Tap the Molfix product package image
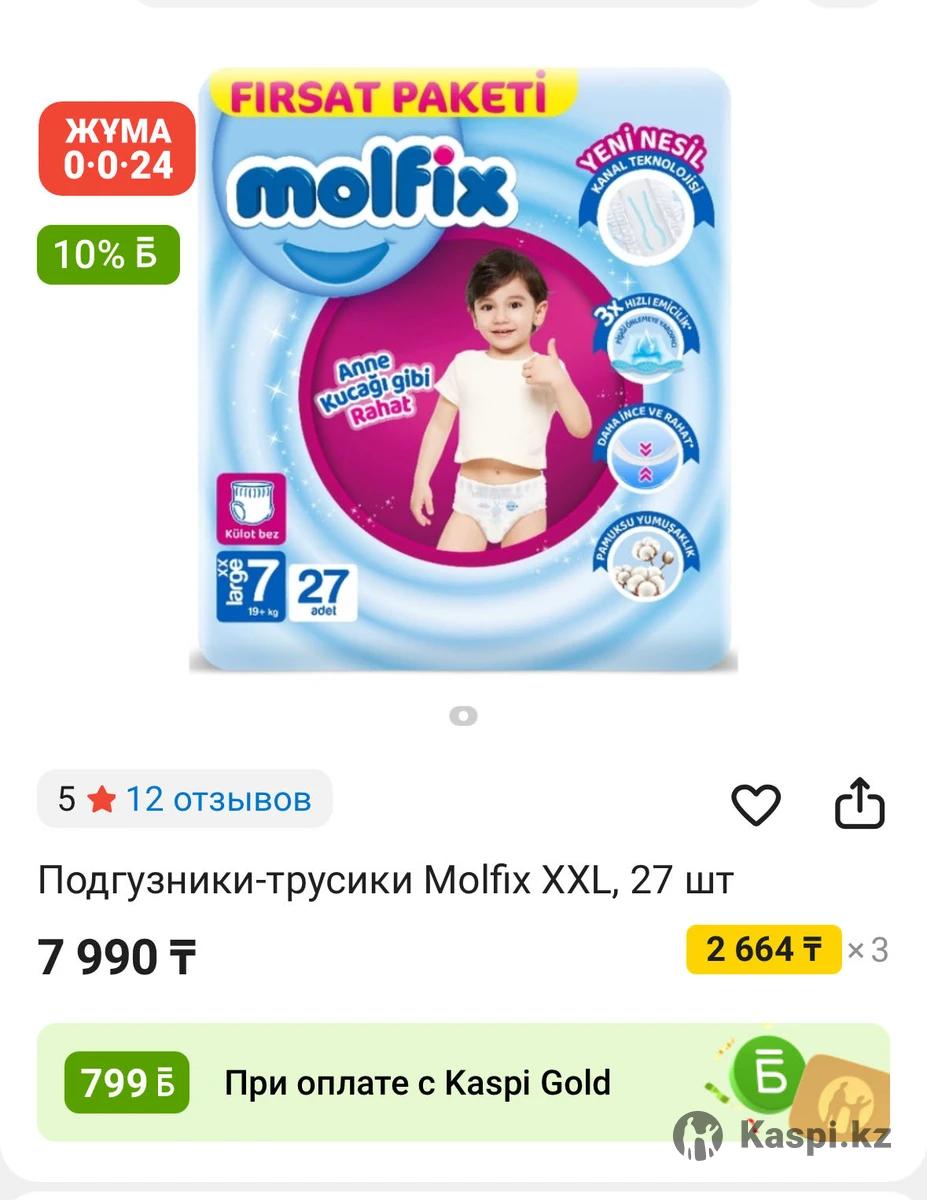This screenshot has height=1200, width=927. pos(462,370)
